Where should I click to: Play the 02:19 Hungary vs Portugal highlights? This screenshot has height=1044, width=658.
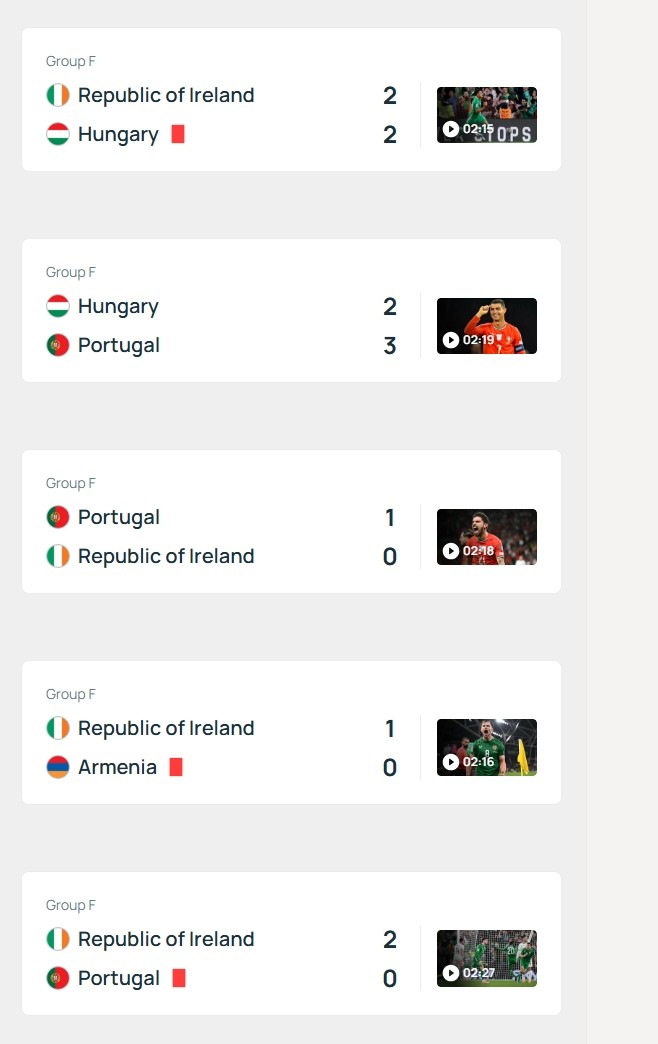click(x=487, y=326)
